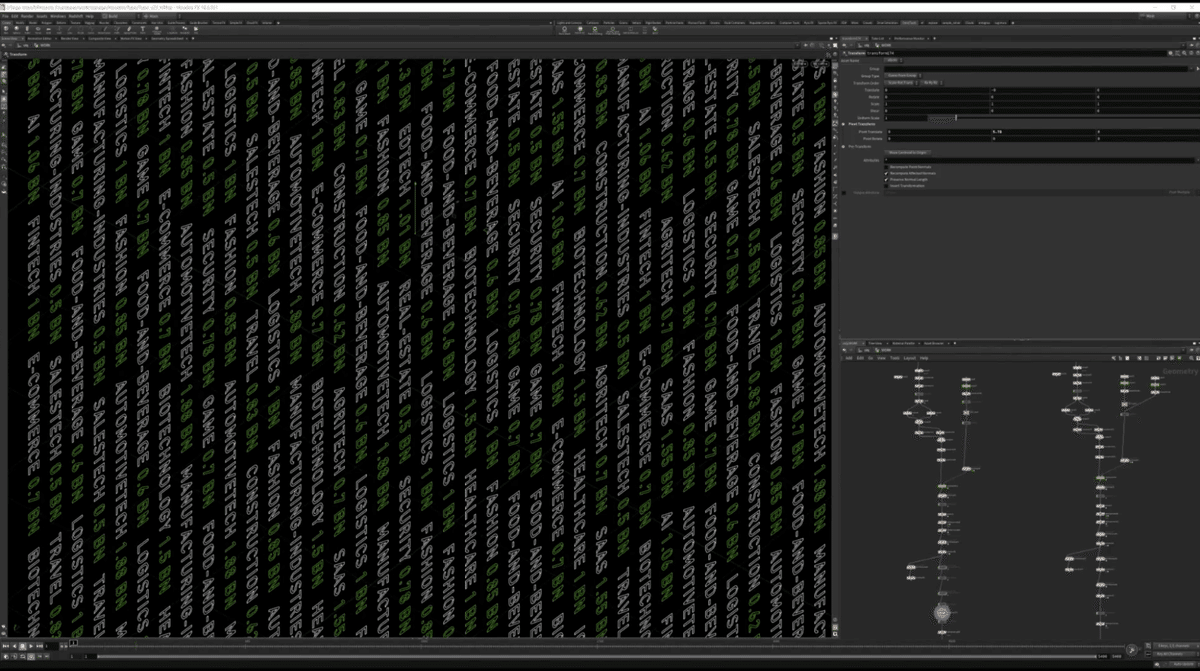The height and width of the screenshot is (671, 1200).
Task: Switch to the Material Palette pane tab
Action: (x=903, y=343)
